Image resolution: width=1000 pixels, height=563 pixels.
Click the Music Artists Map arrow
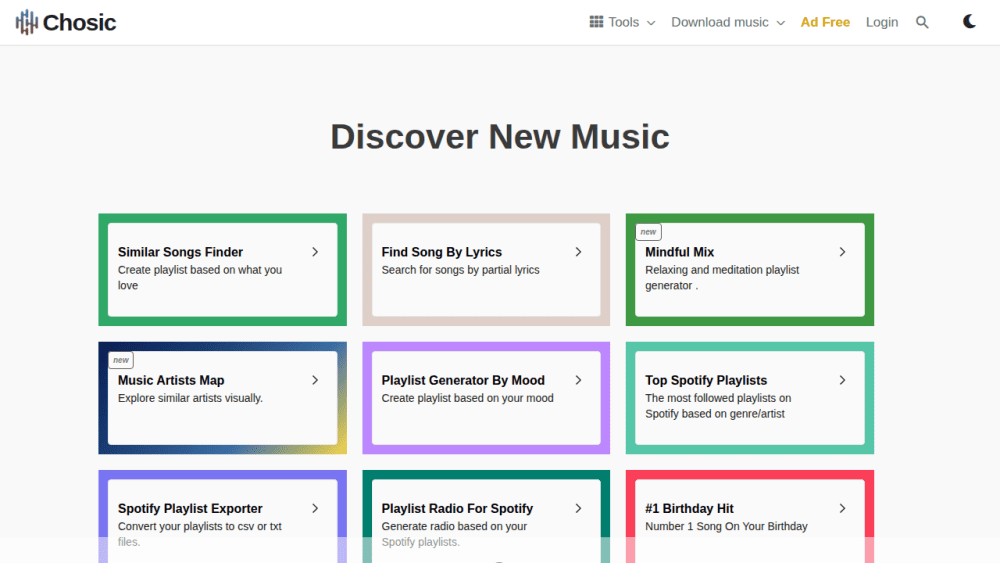(x=315, y=380)
